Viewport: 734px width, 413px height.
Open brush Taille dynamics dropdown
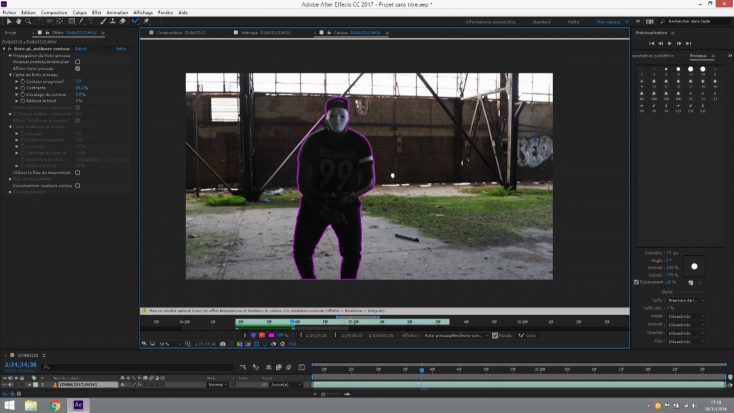click(x=686, y=300)
